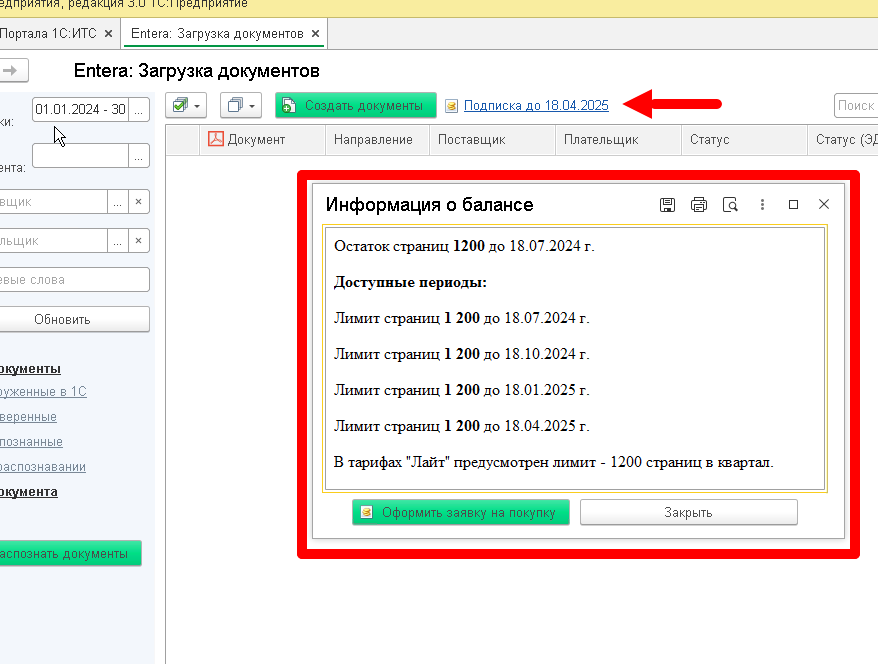The height and width of the screenshot is (664, 878).
Task: Click the Создать документы button
Action: (x=356, y=105)
